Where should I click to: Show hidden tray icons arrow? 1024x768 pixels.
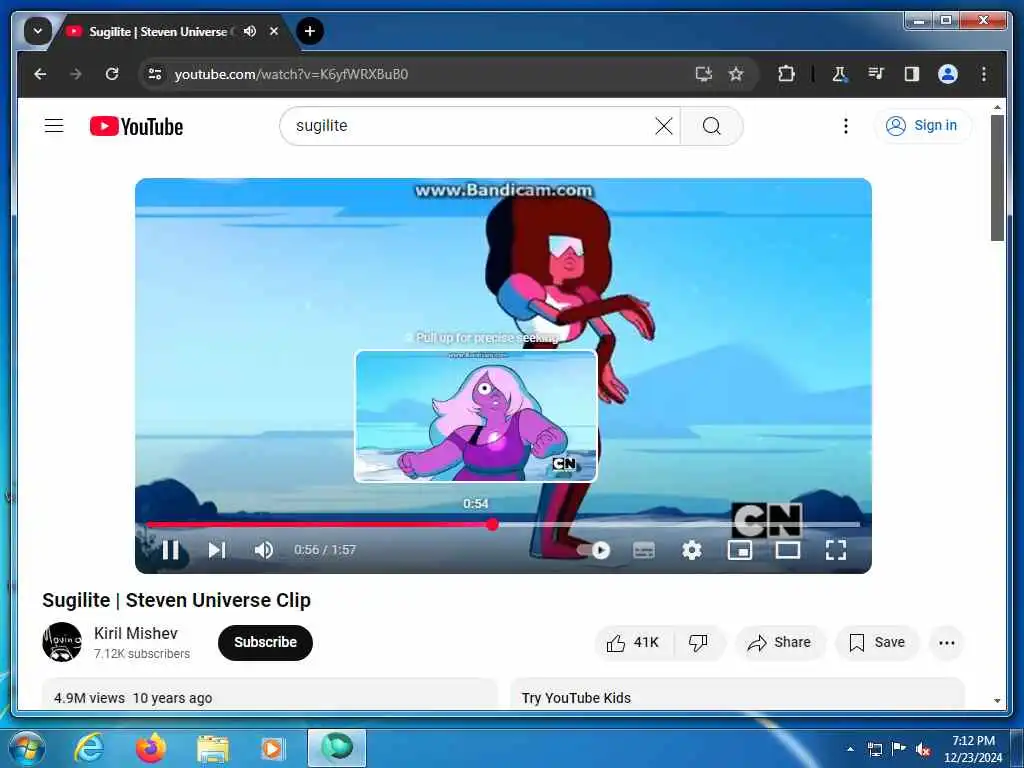tap(850, 748)
